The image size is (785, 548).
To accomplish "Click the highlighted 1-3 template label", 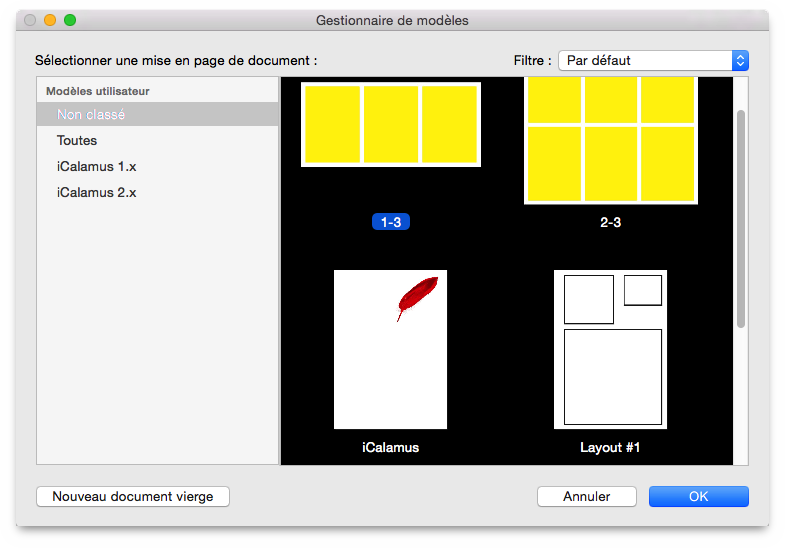I will [x=391, y=222].
